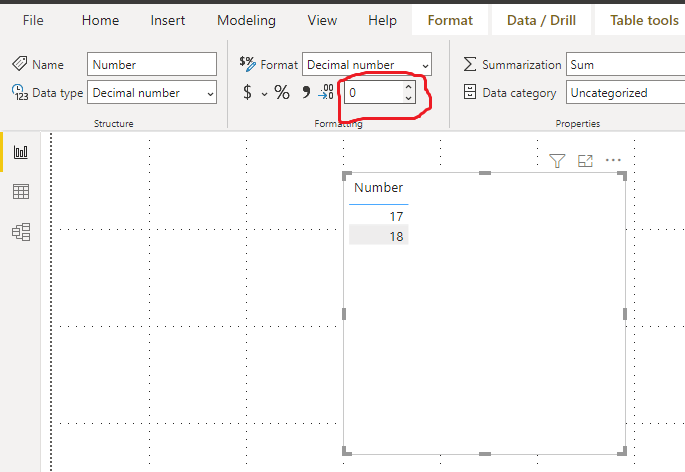Open More options ellipsis on visual

coord(613,160)
